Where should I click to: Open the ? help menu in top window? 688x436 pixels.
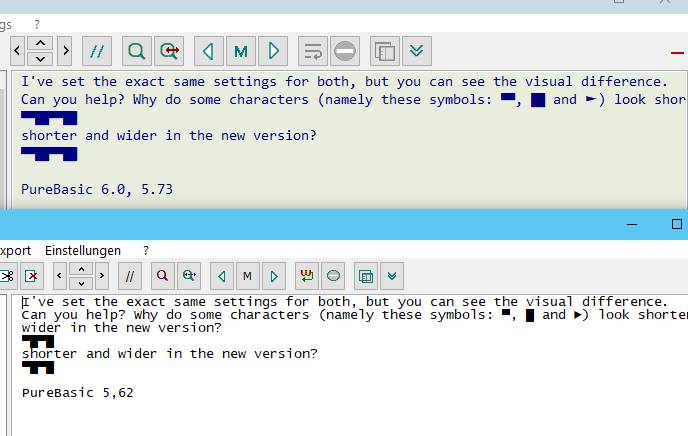(x=37, y=25)
